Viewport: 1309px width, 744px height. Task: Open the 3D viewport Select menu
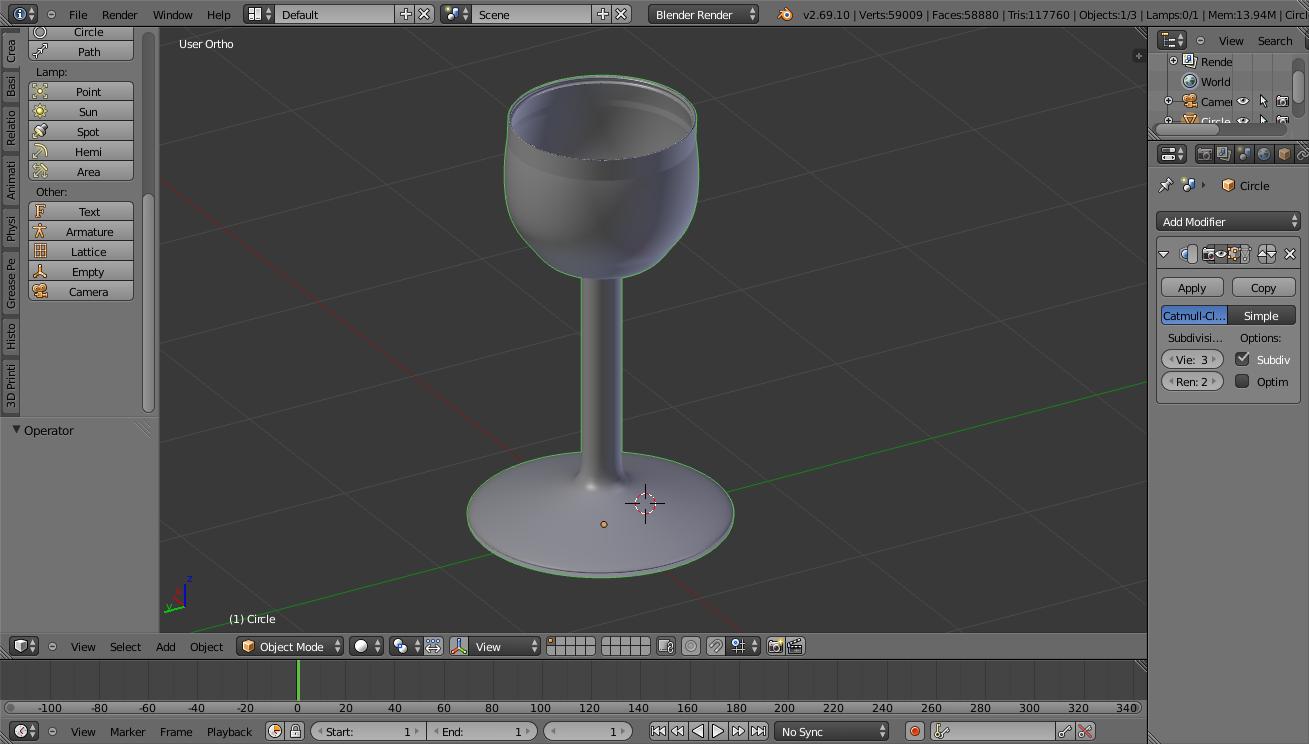coord(125,647)
